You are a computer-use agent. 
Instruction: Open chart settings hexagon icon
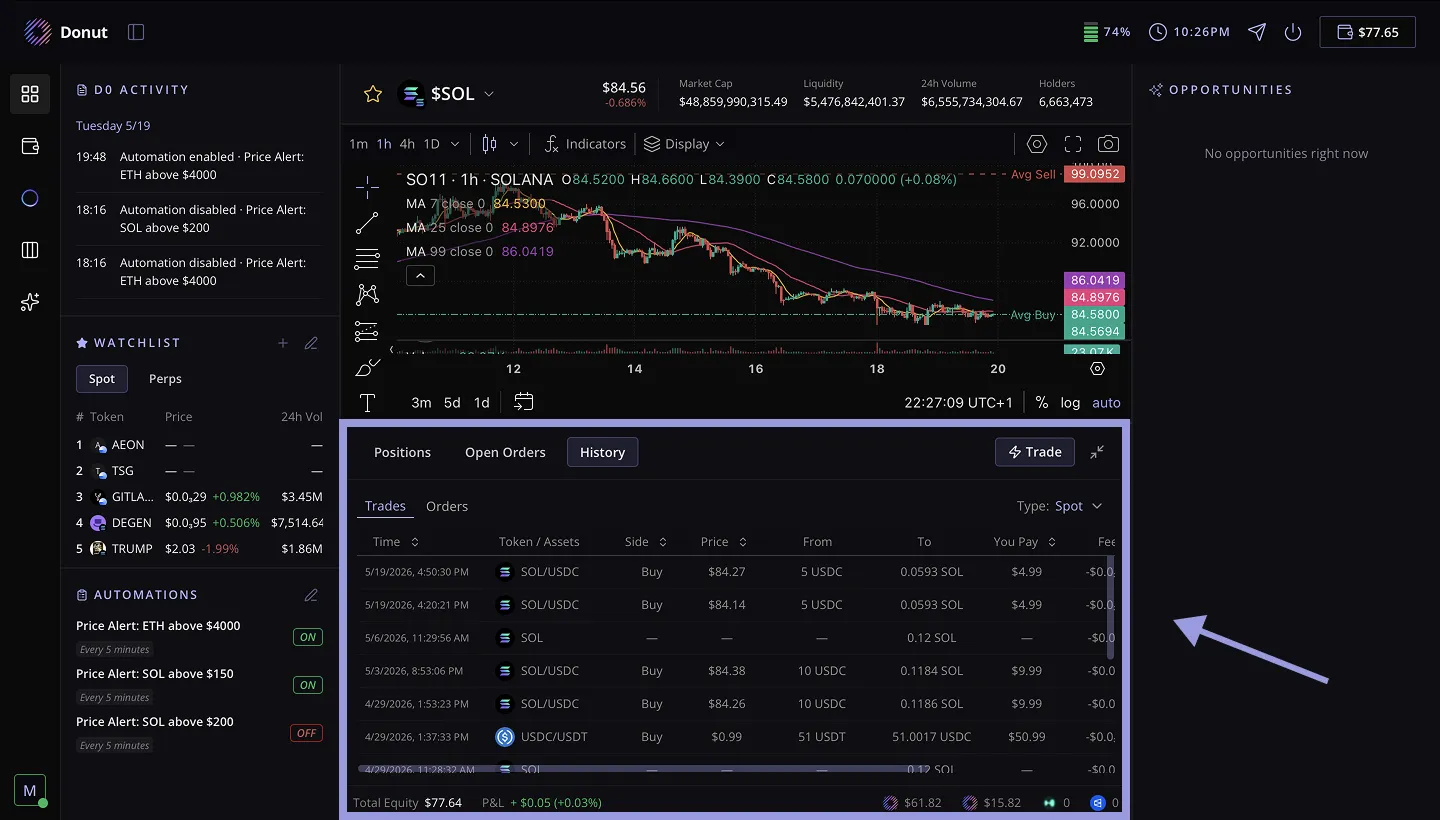pos(1037,144)
